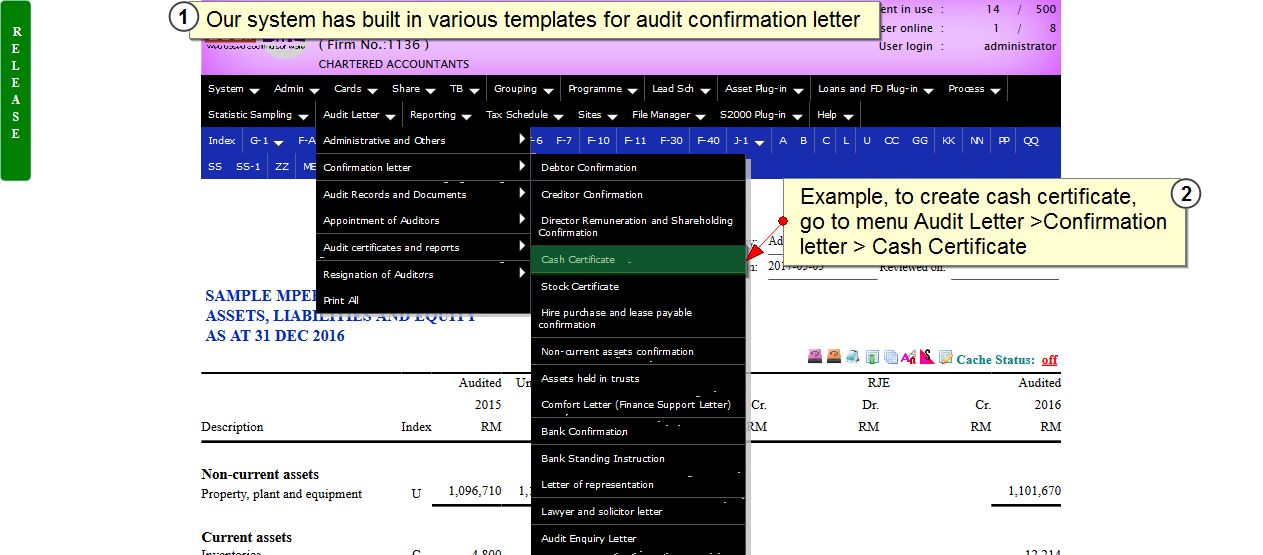Click the 'Aa' font size icon

pyautogui.click(x=908, y=357)
